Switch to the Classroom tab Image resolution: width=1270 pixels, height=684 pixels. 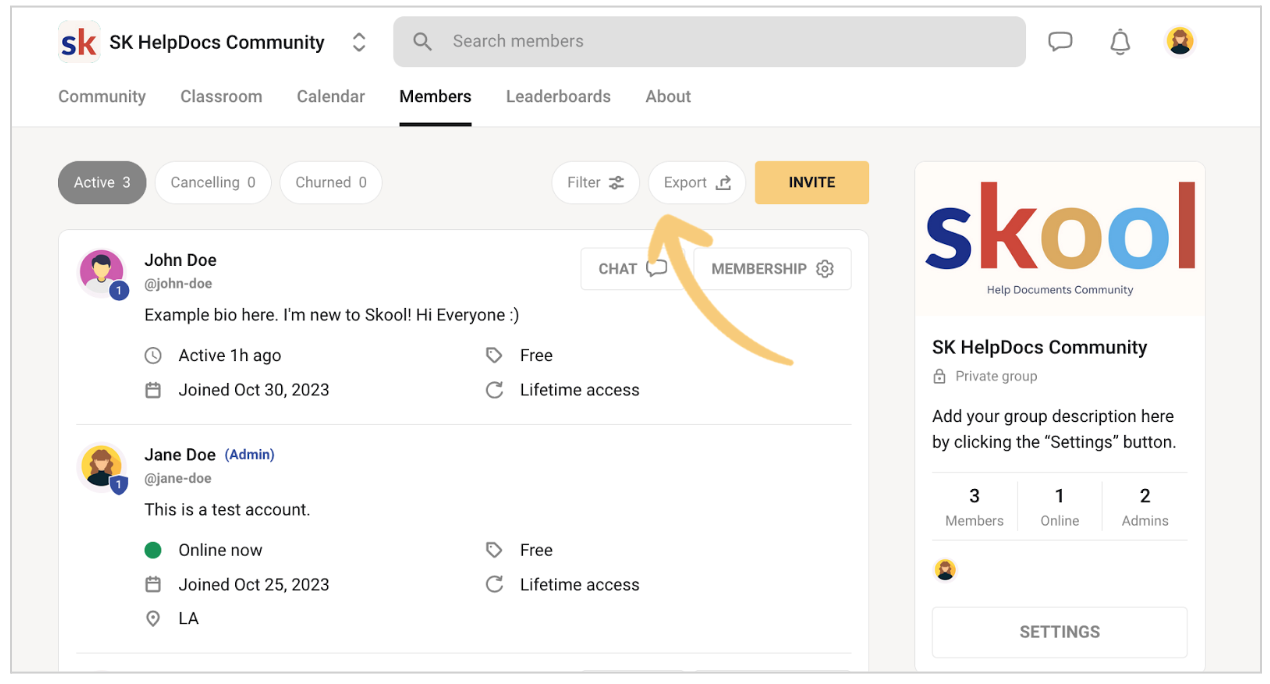(x=221, y=96)
